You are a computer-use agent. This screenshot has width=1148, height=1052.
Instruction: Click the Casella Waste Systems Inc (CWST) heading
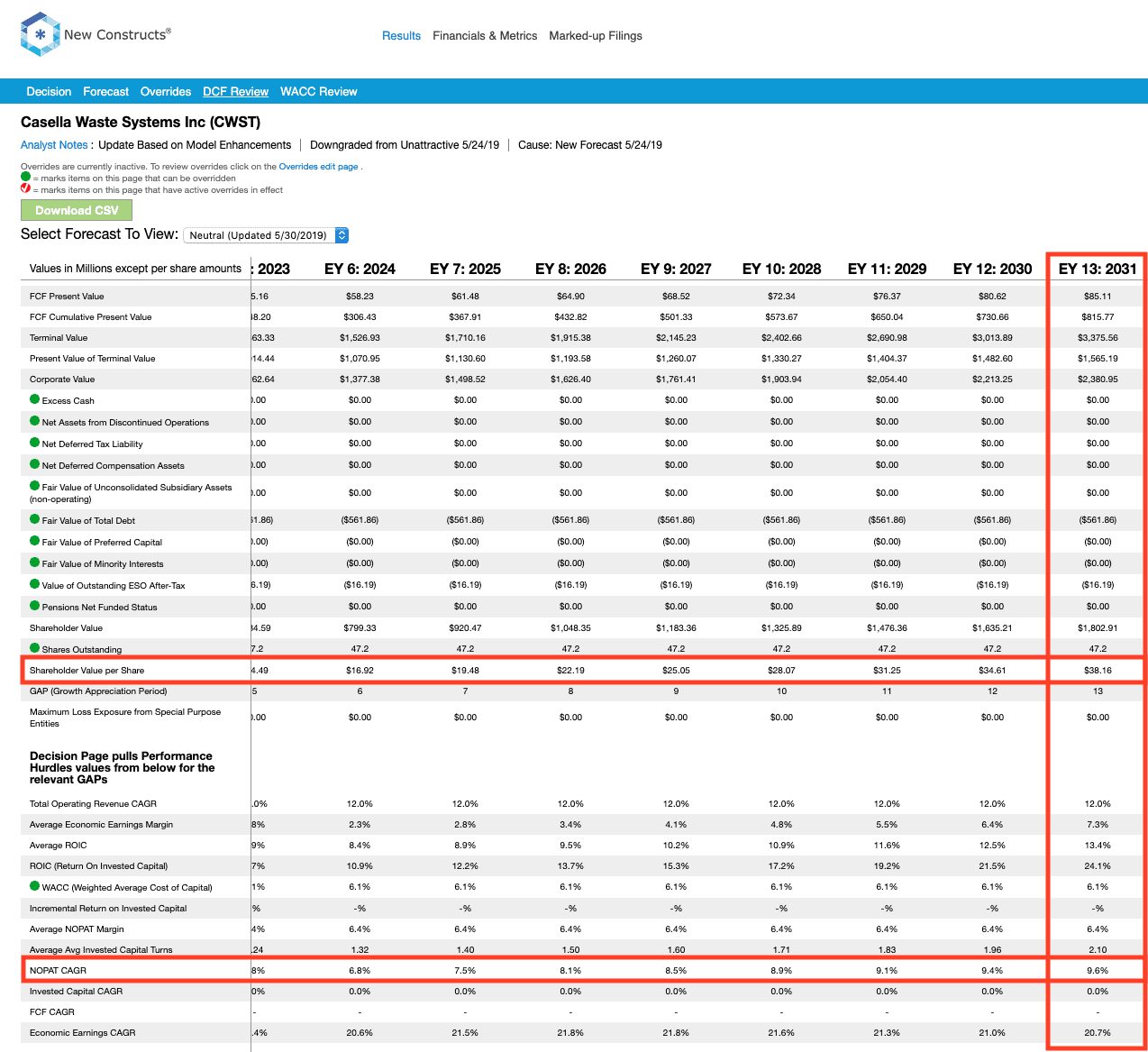pyautogui.click(x=141, y=123)
